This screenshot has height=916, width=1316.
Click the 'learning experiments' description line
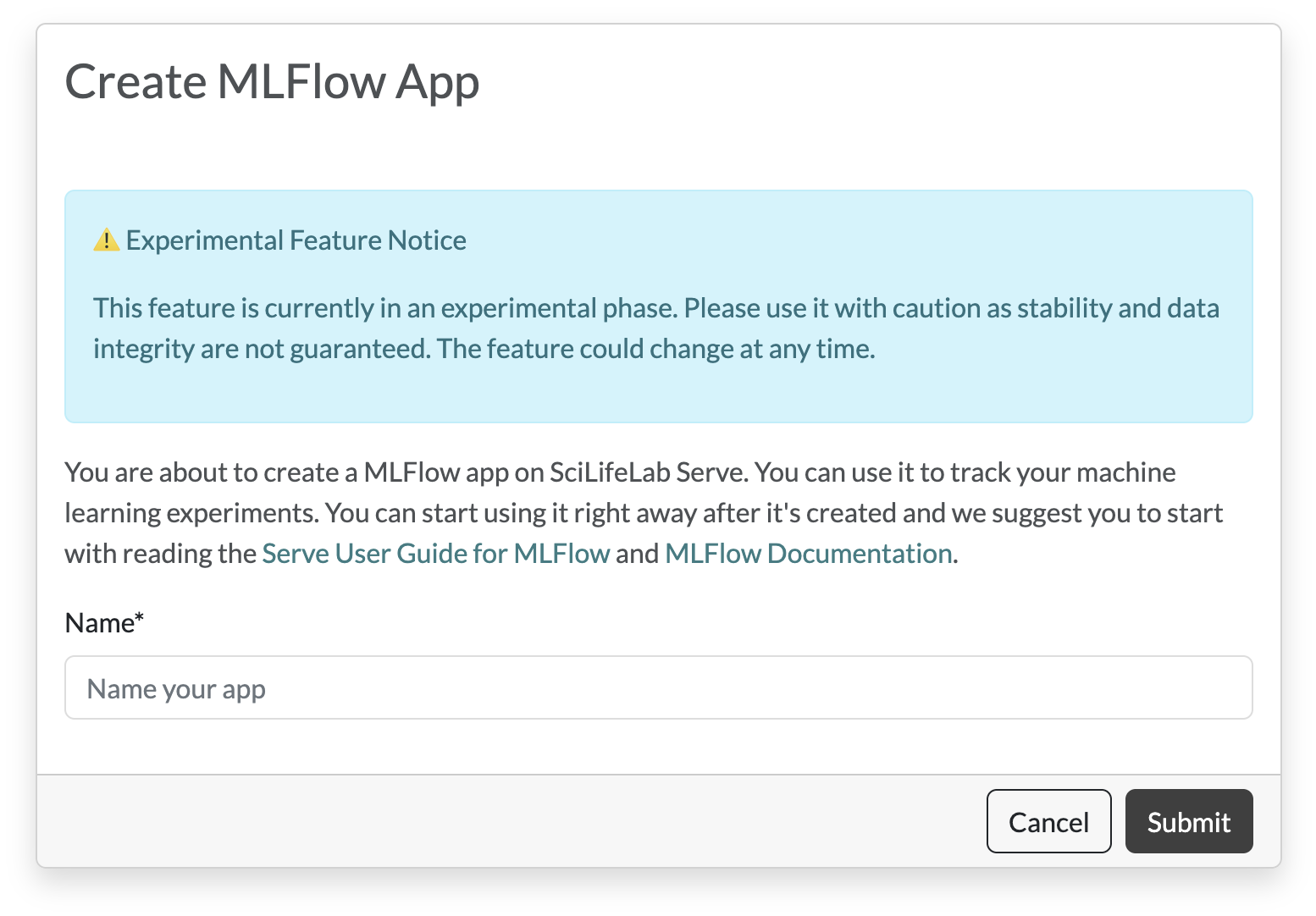(x=644, y=513)
